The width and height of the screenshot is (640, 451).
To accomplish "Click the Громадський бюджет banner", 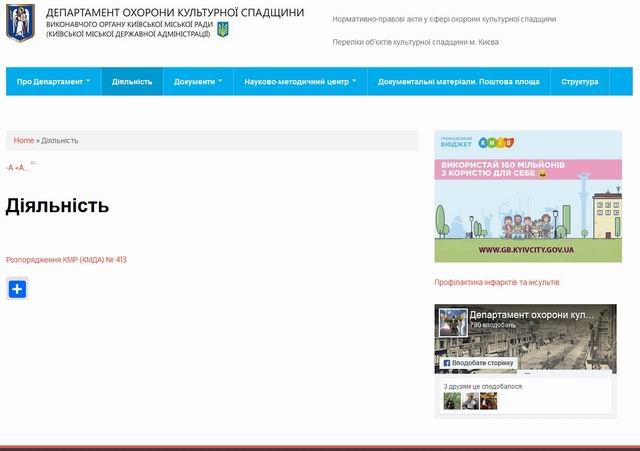I will [528, 196].
